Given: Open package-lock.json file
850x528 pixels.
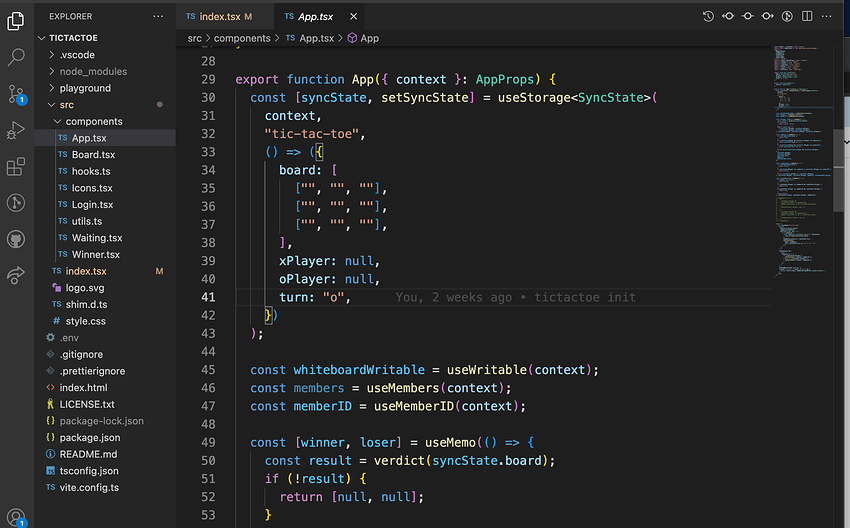Looking at the screenshot, I should pos(105,421).
